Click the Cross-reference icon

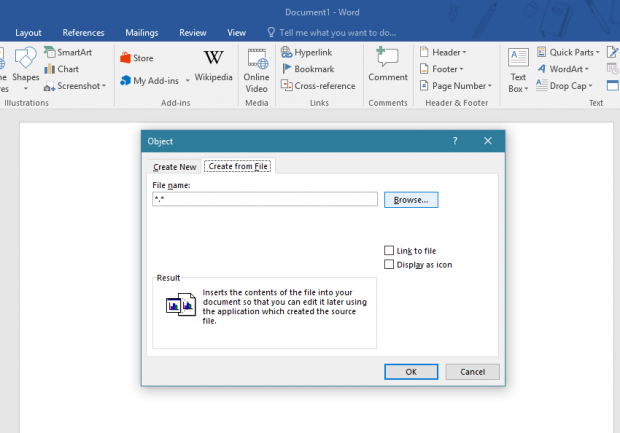[x=285, y=86]
